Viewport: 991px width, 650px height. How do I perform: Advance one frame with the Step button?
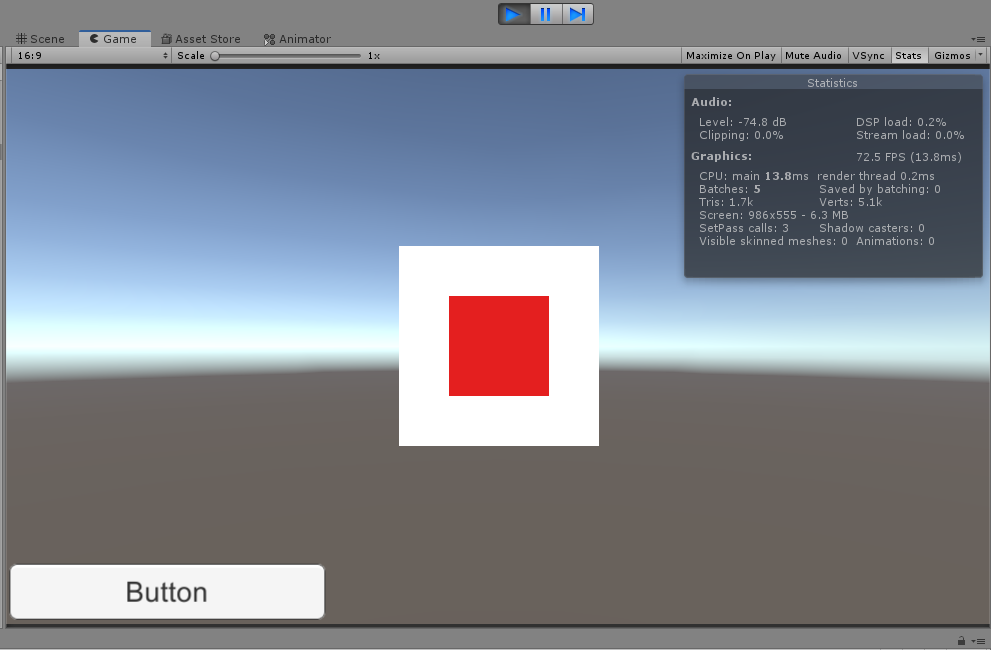click(578, 14)
